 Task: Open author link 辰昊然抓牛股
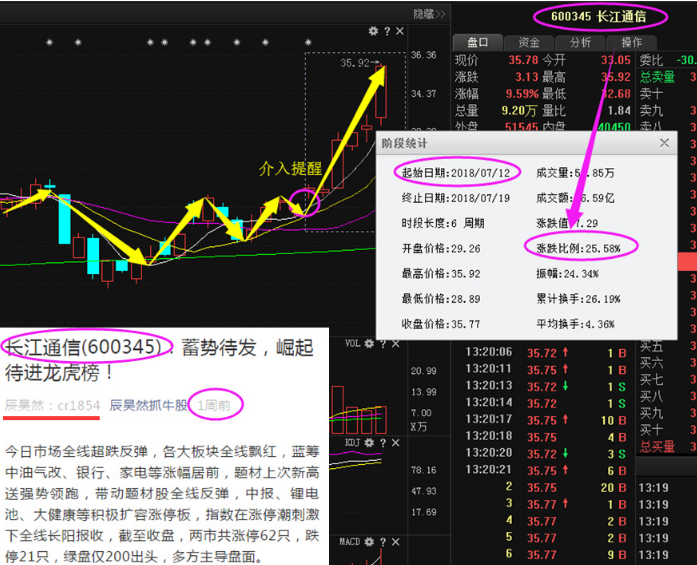pos(149,405)
